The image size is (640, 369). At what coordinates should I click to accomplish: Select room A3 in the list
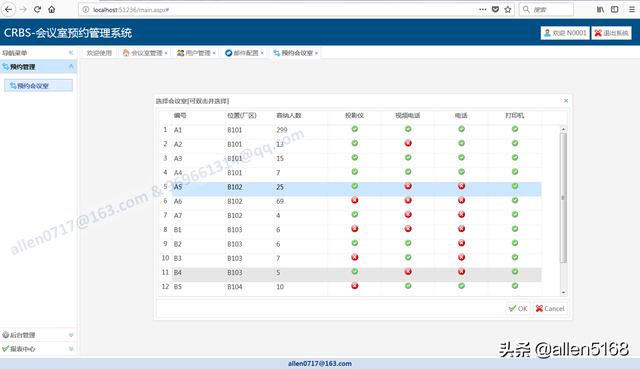tap(350, 158)
